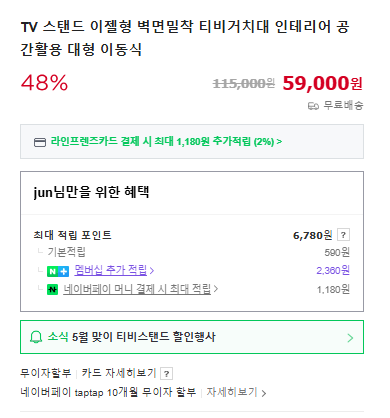The width and height of the screenshot is (390, 418).
Task: Open the 멤버십 추가 적립 link
Action: (x=111, y=270)
